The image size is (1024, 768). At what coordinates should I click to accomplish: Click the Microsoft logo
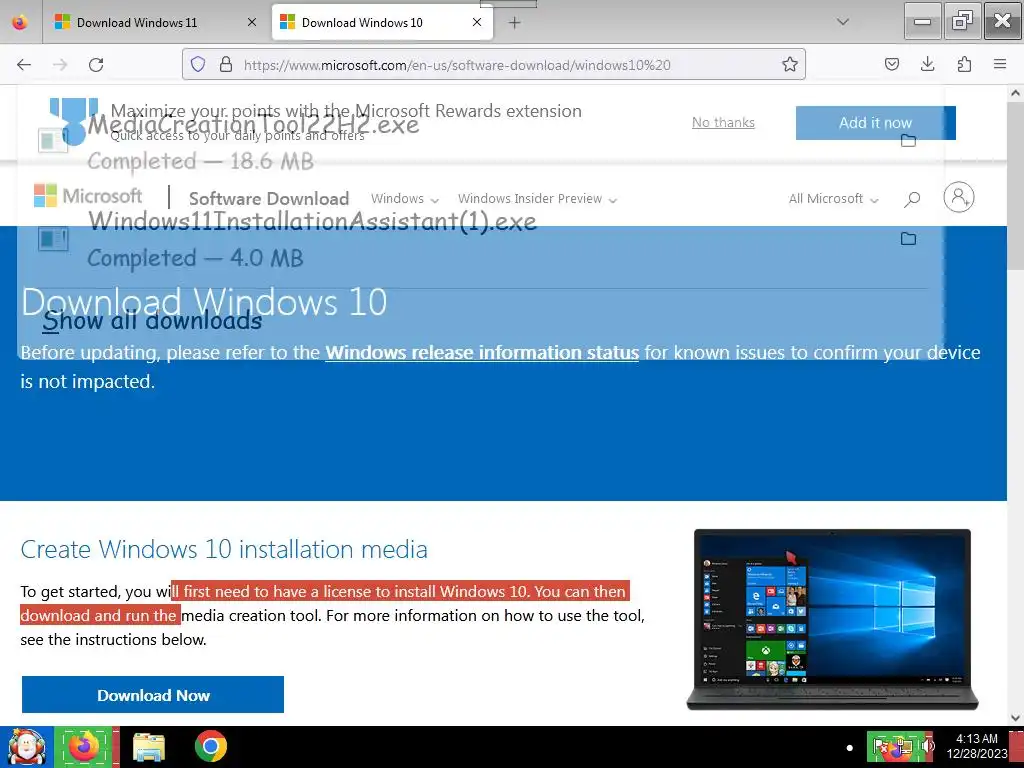click(x=88, y=196)
